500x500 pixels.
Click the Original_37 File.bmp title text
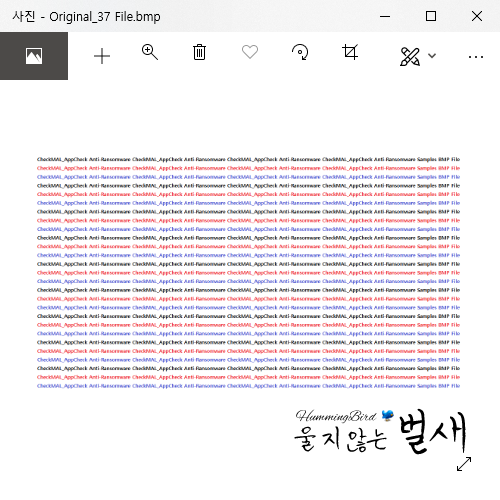tap(105, 17)
